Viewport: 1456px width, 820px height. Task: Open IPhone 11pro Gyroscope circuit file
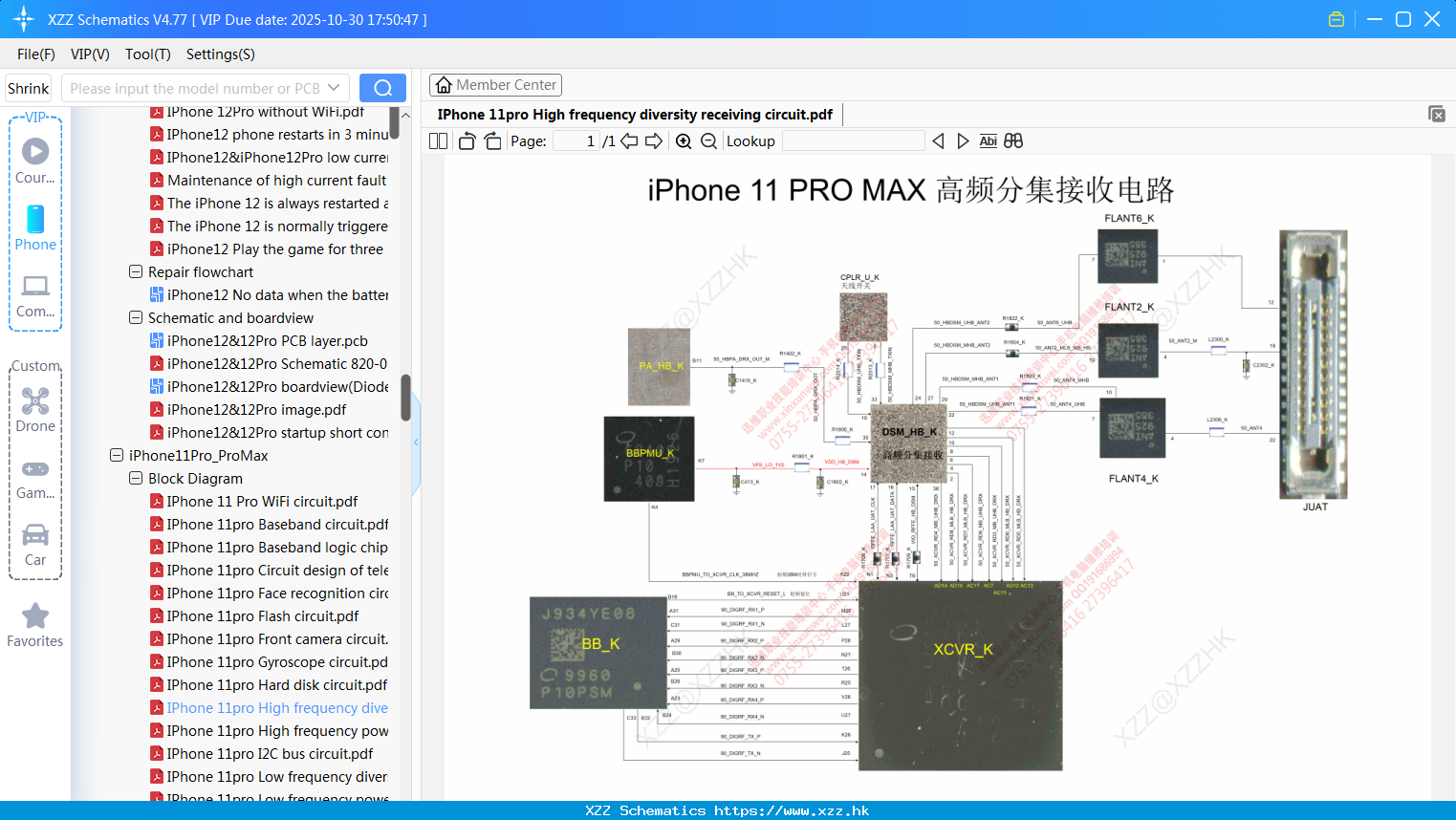(x=270, y=662)
